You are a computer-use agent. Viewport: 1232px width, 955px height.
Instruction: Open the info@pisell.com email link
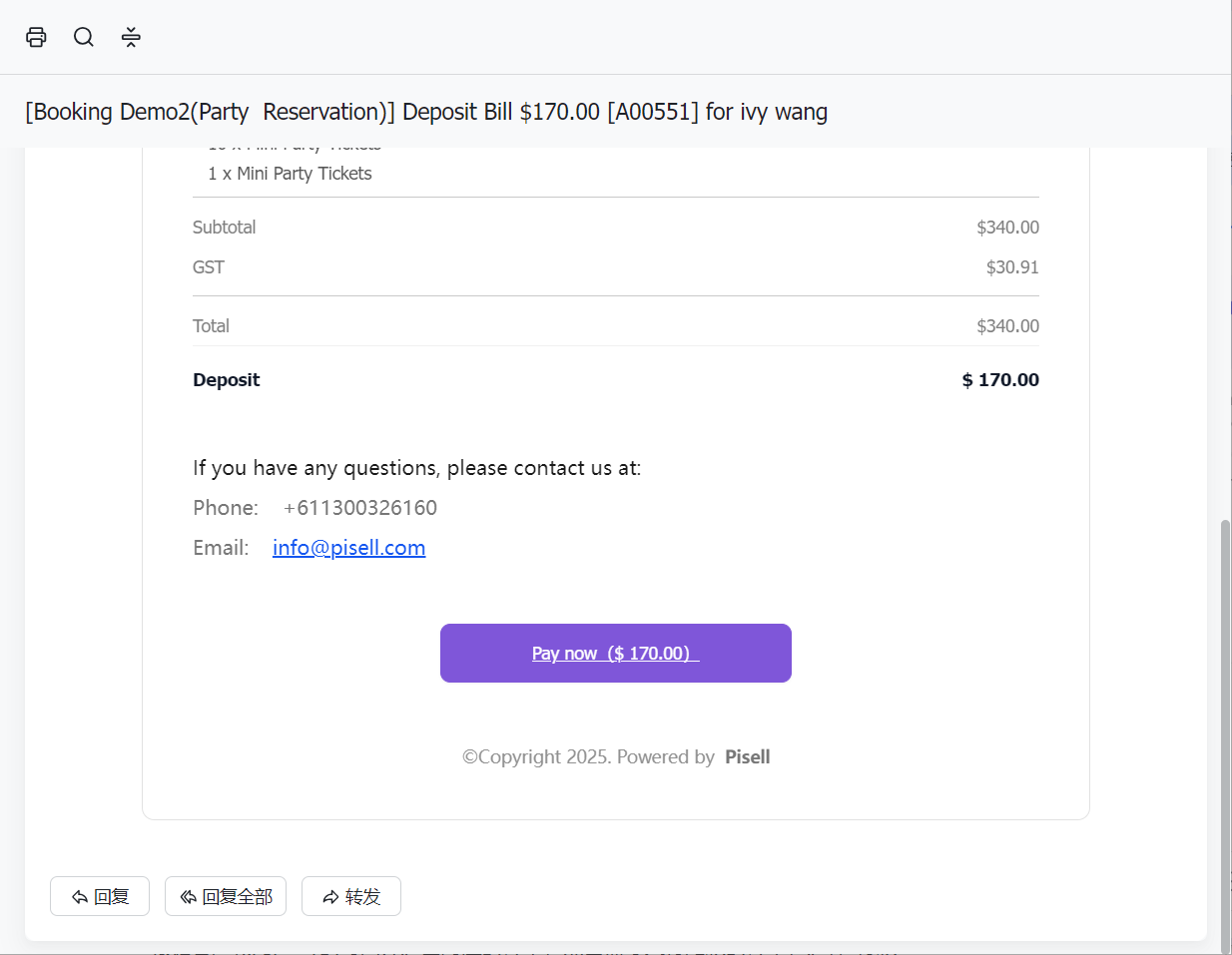pyautogui.click(x=348, y=548)
